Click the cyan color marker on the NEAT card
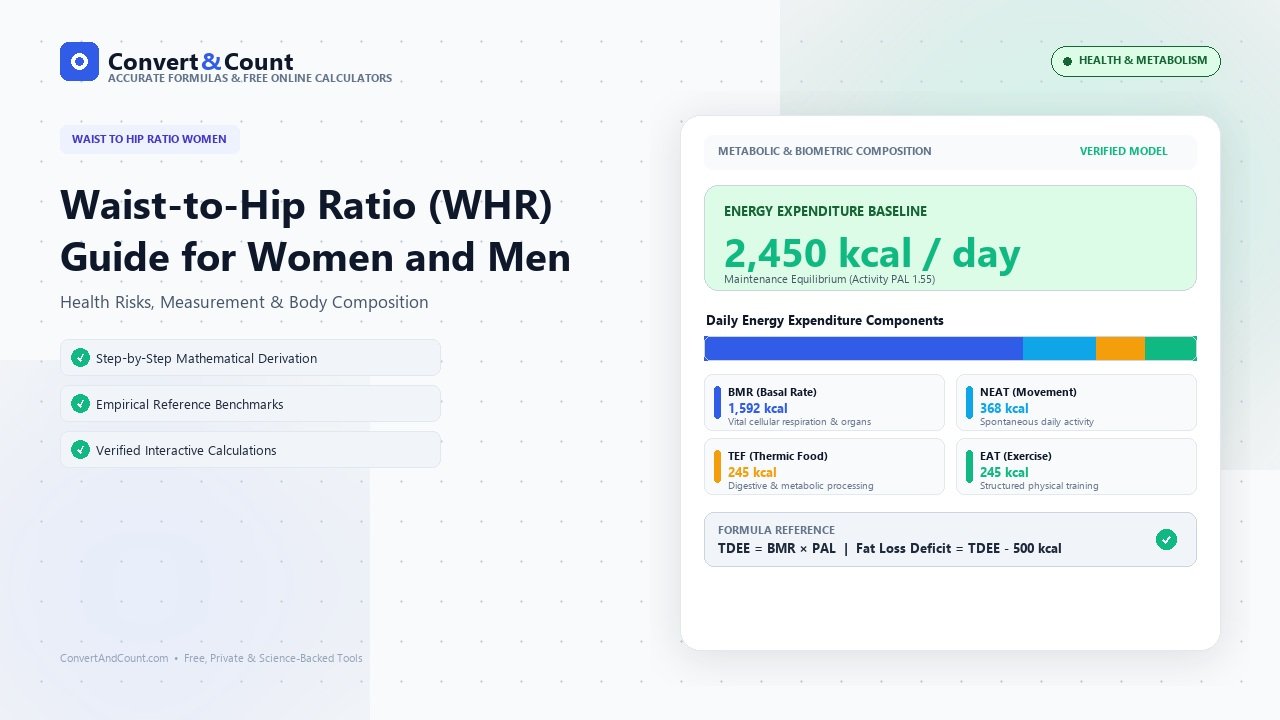Viewport: 1280px width, 720px height. [x=969, y=402]
